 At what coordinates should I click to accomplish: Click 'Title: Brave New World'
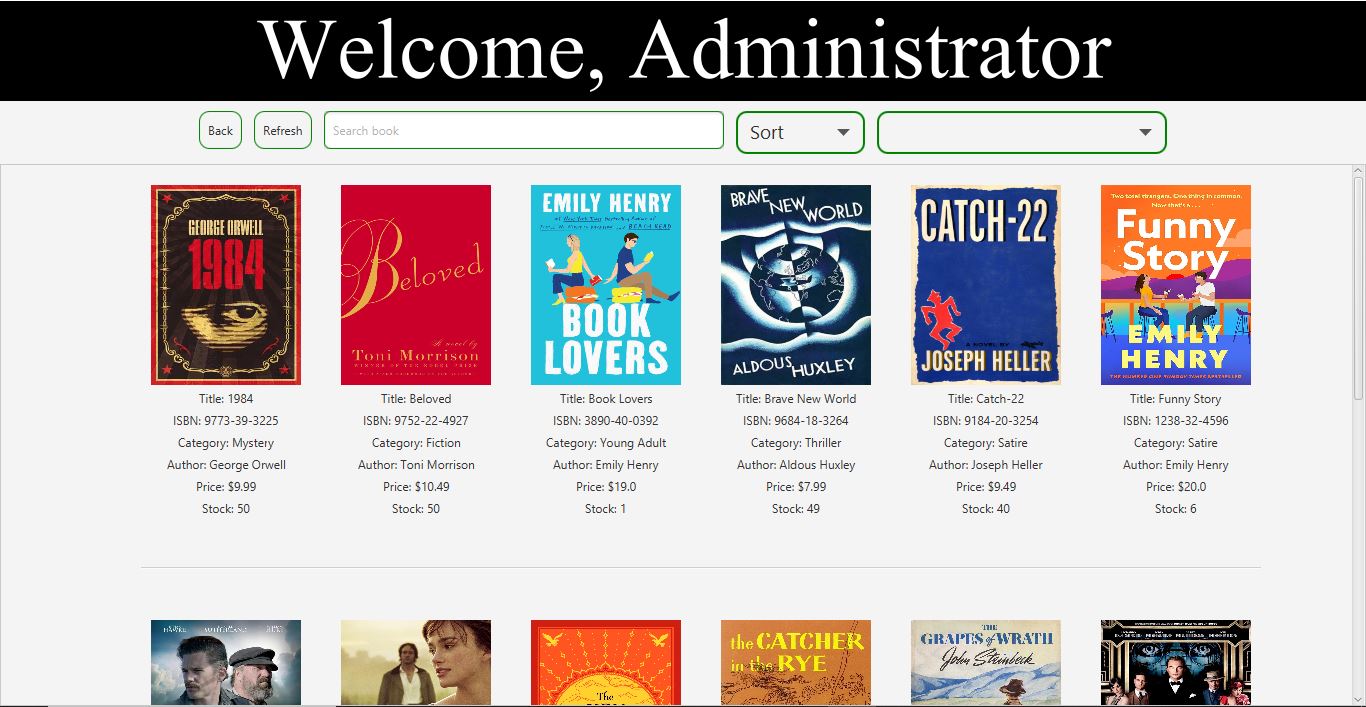(796, 399)
